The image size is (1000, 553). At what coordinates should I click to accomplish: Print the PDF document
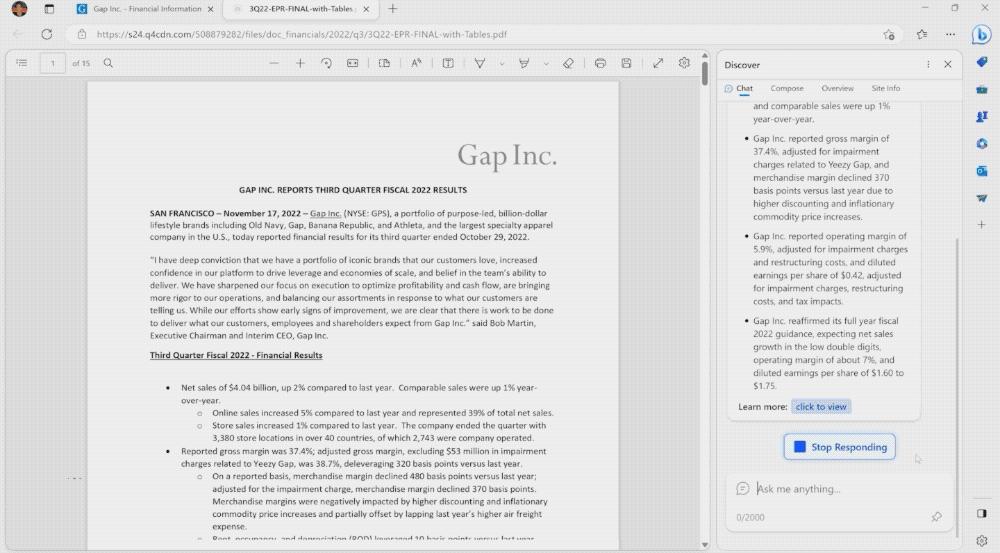click(x=600, y=63)
